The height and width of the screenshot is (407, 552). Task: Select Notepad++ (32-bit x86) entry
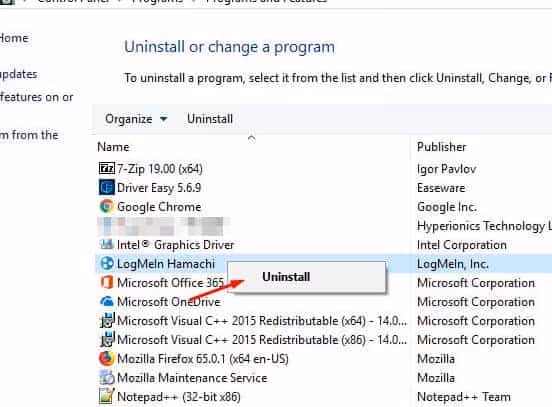coord(178,397)
